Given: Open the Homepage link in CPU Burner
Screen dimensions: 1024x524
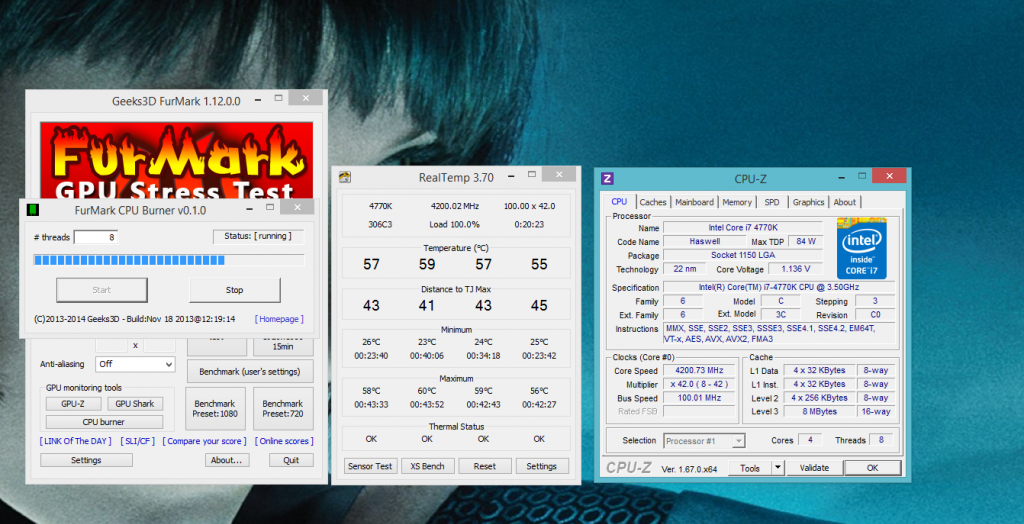Looking at the screenshot, I should [279, 319].
